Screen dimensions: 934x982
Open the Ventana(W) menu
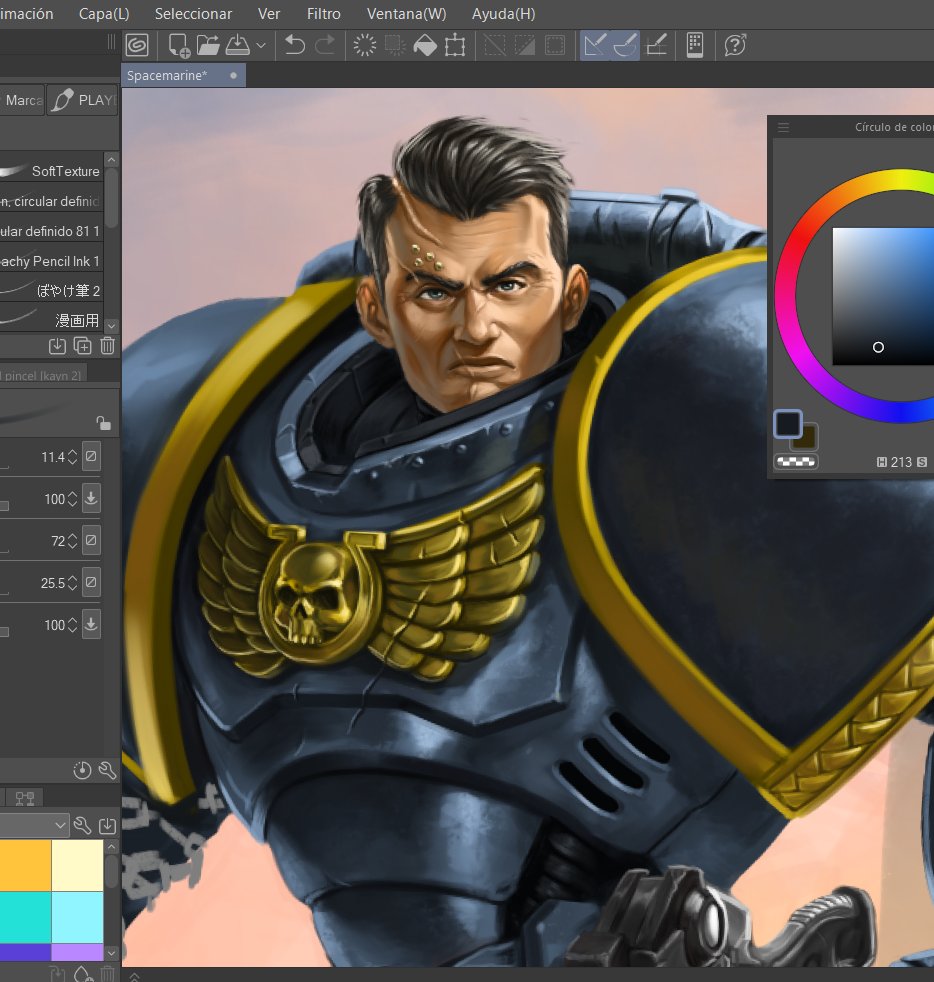tap(407, 14)
